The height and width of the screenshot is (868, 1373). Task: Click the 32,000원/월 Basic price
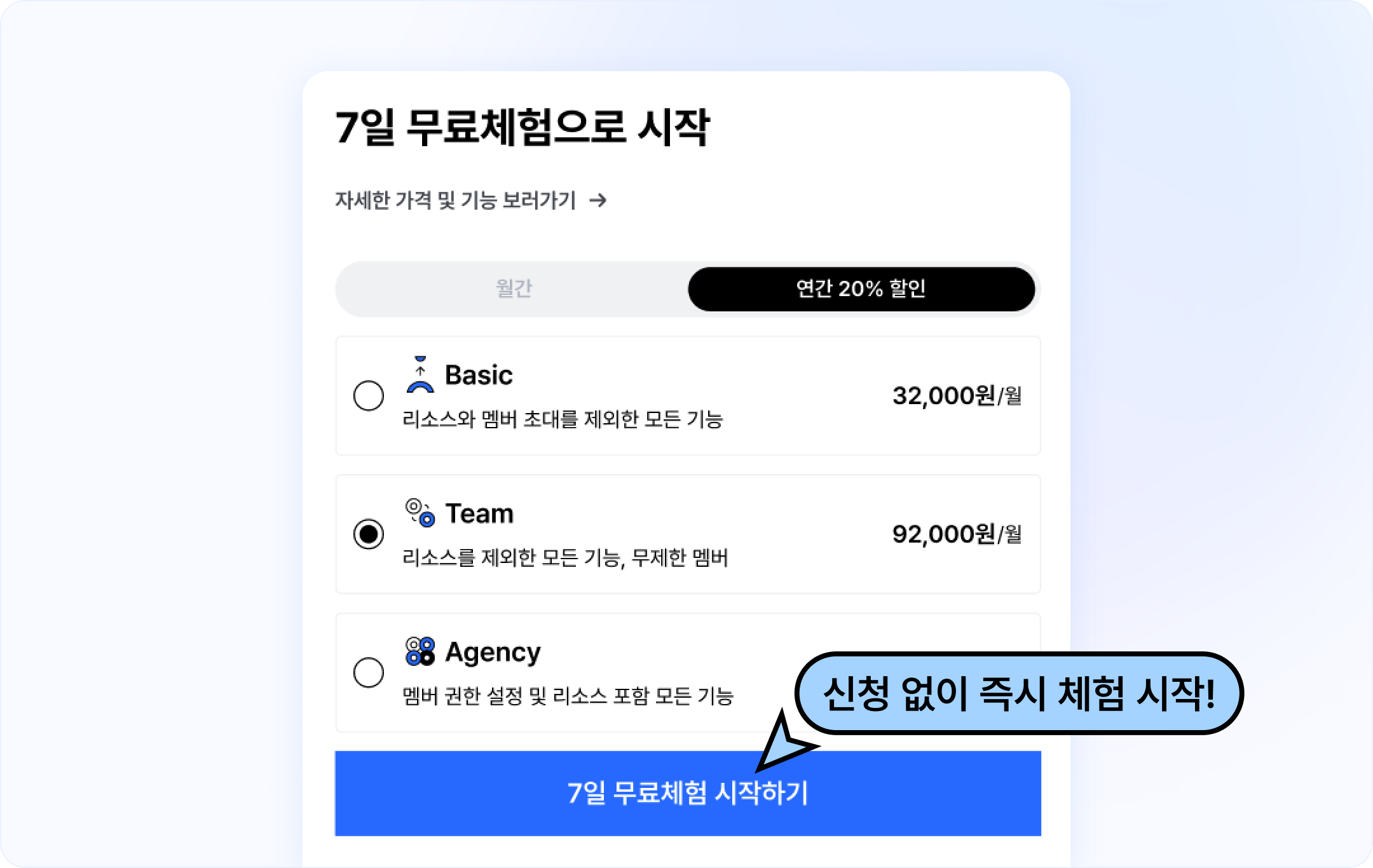click(957, 396)
